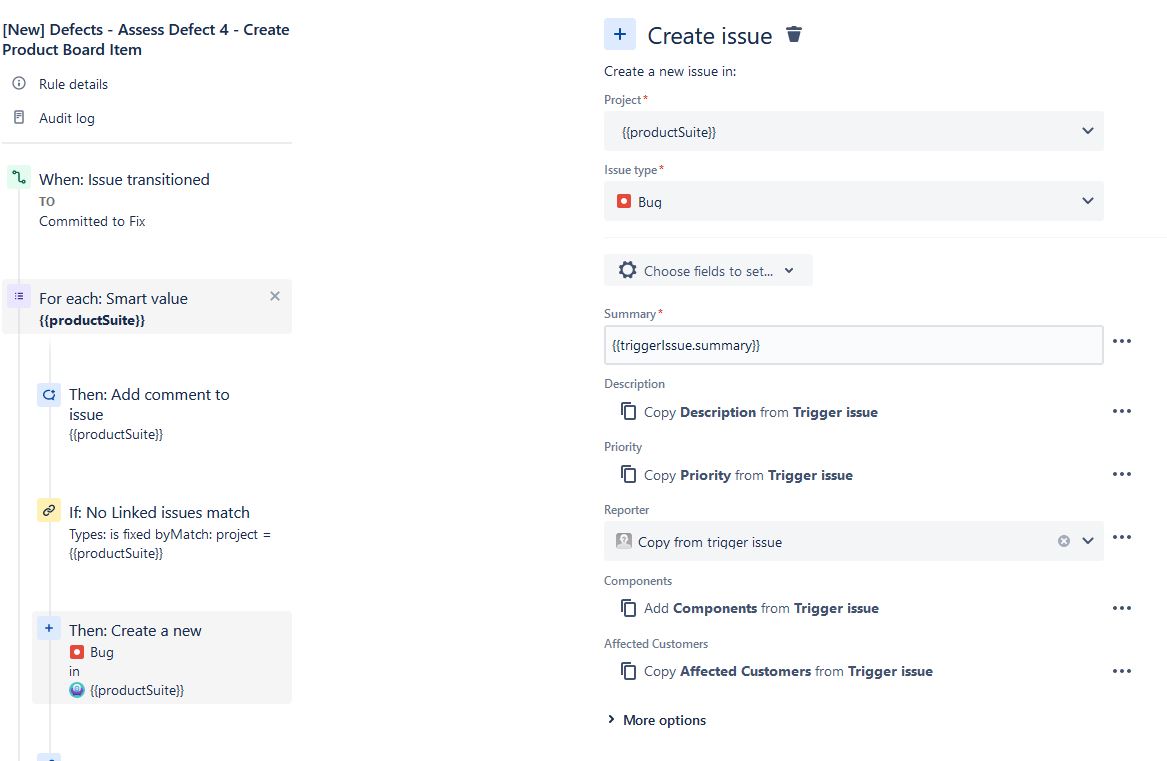Image resolution: width=1167 pixels, height=761 pixels.
Task: Clear the Reporter field value
Action: click(x=1064, y=541)
